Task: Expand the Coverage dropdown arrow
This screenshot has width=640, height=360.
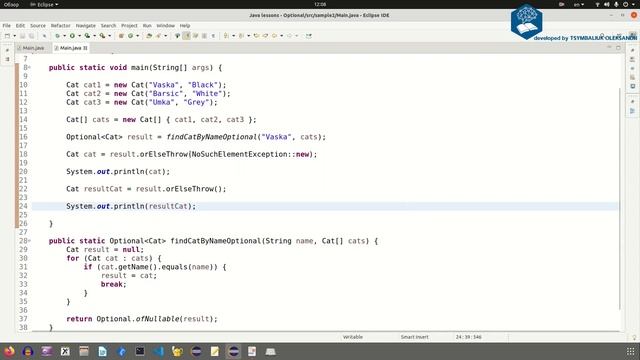Action: [x=94, y=36]
